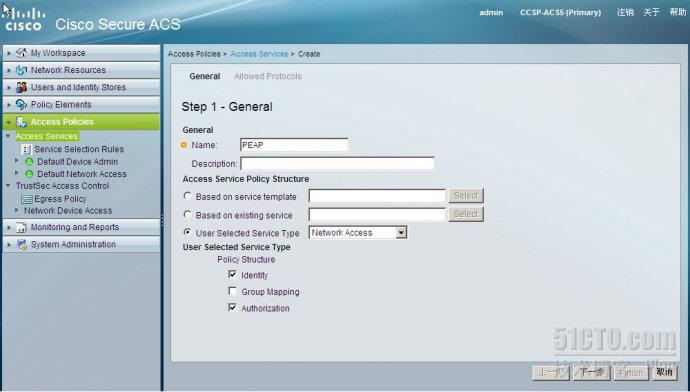Image resolution: width=690 pixels, height=392 pixels.
Task: Open Network Resources menu section
Action: pos(81,70)
